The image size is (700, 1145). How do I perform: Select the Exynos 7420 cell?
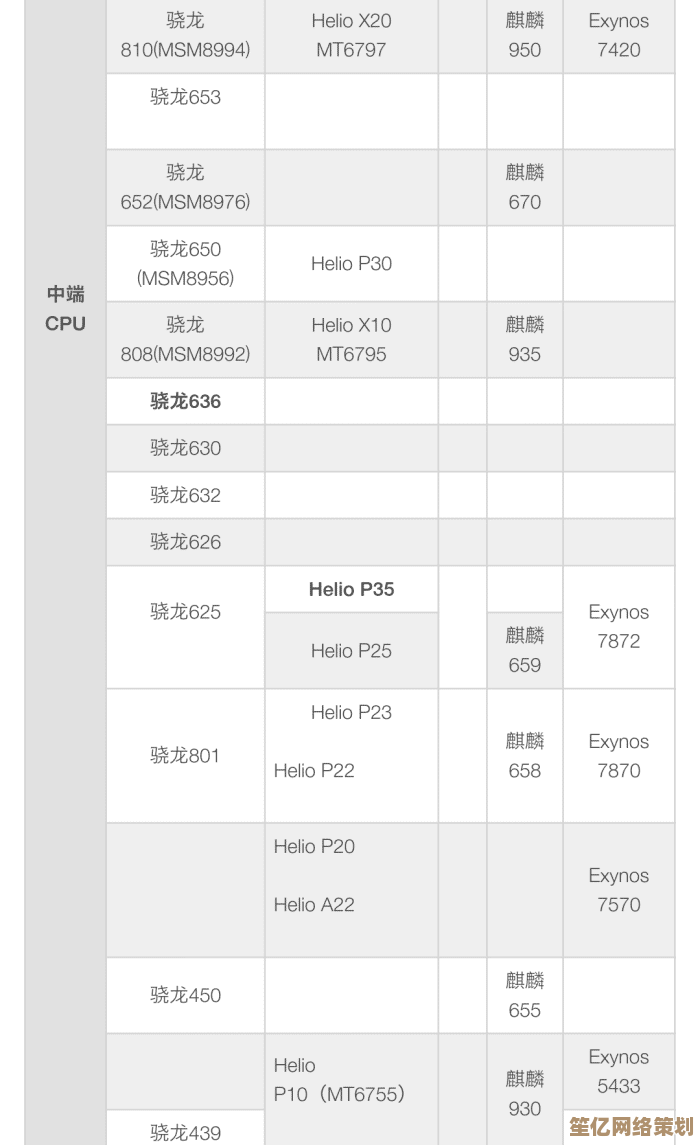[x=618, y=35]
